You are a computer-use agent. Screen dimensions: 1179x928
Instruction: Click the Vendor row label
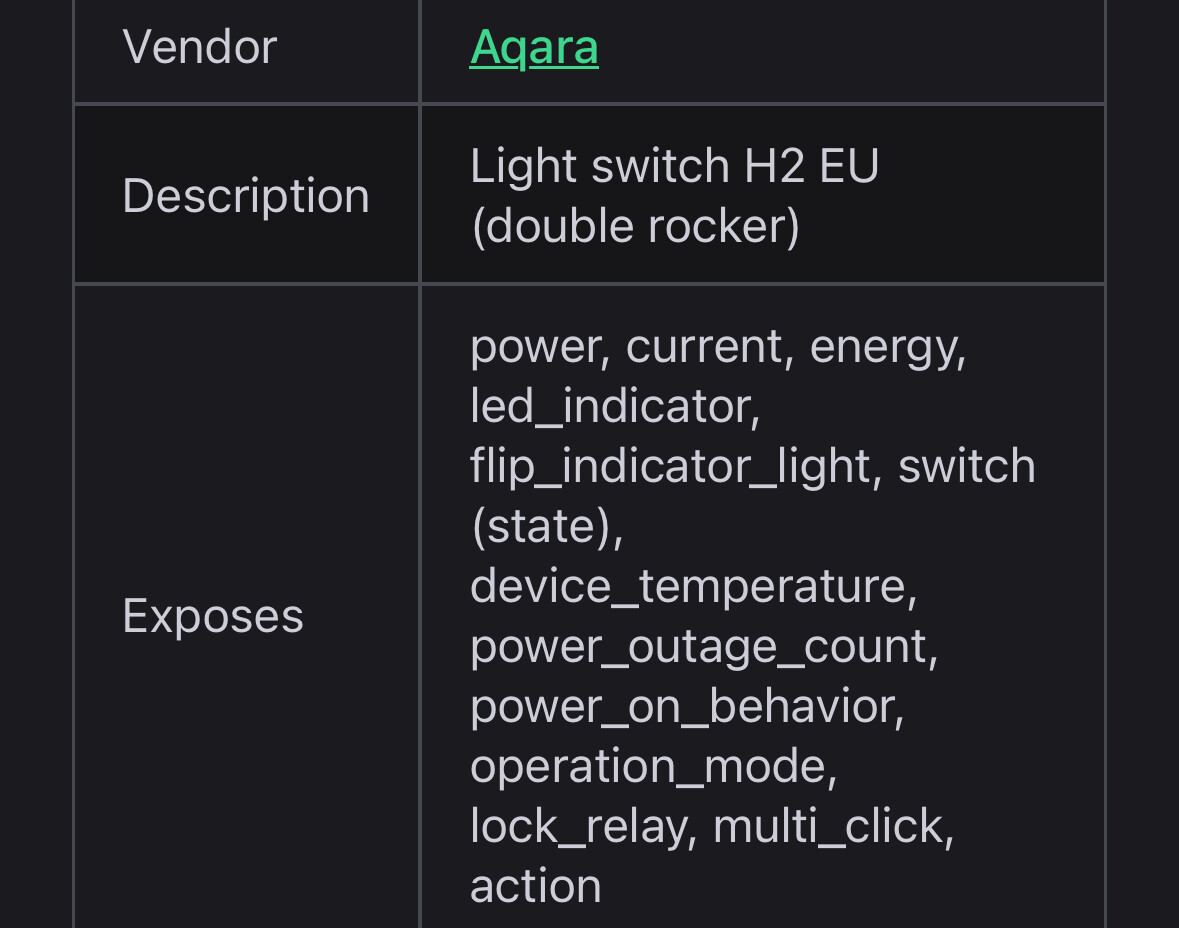[x=199, y=47]
